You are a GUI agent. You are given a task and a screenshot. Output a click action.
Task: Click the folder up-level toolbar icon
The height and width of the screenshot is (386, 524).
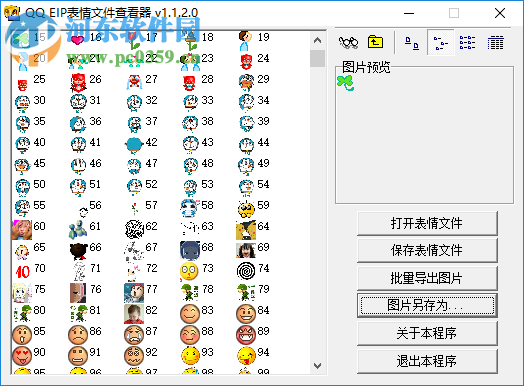(375, 42)
